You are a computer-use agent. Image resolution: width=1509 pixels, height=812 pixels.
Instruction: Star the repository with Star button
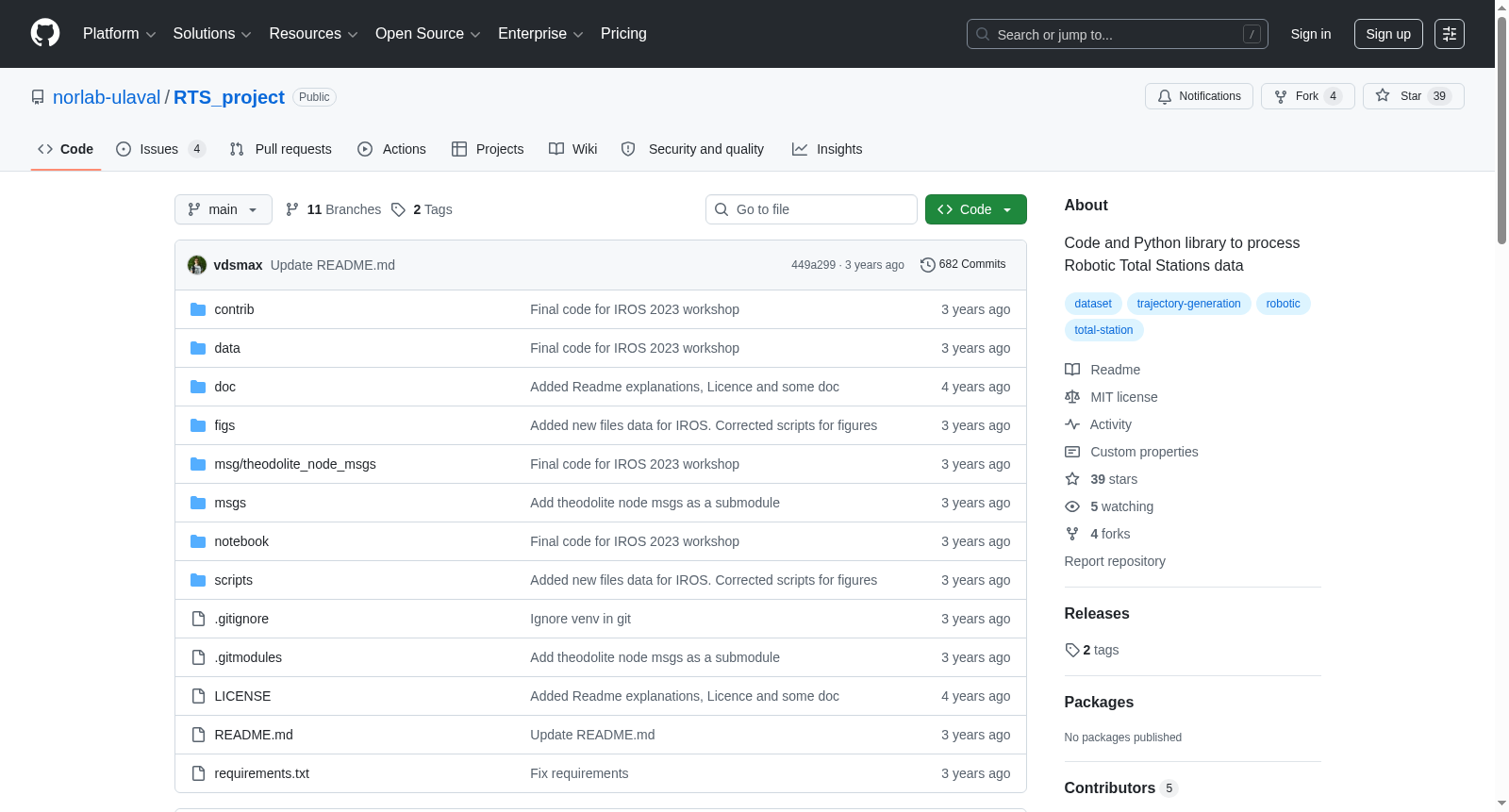(1413, 96)
